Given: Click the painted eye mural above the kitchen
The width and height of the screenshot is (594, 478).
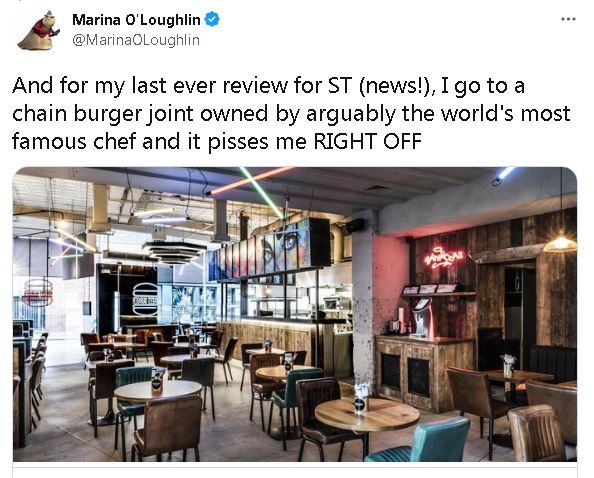Looking at the screenshot, I should (x=288, y=243).
